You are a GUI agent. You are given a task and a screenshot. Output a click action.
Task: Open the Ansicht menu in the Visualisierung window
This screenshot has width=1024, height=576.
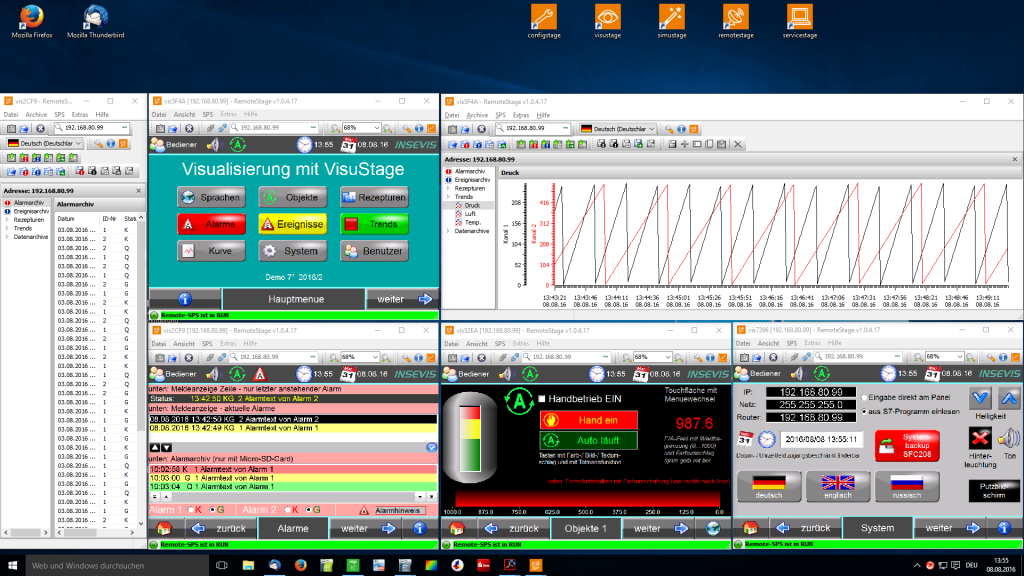(184, 115)
